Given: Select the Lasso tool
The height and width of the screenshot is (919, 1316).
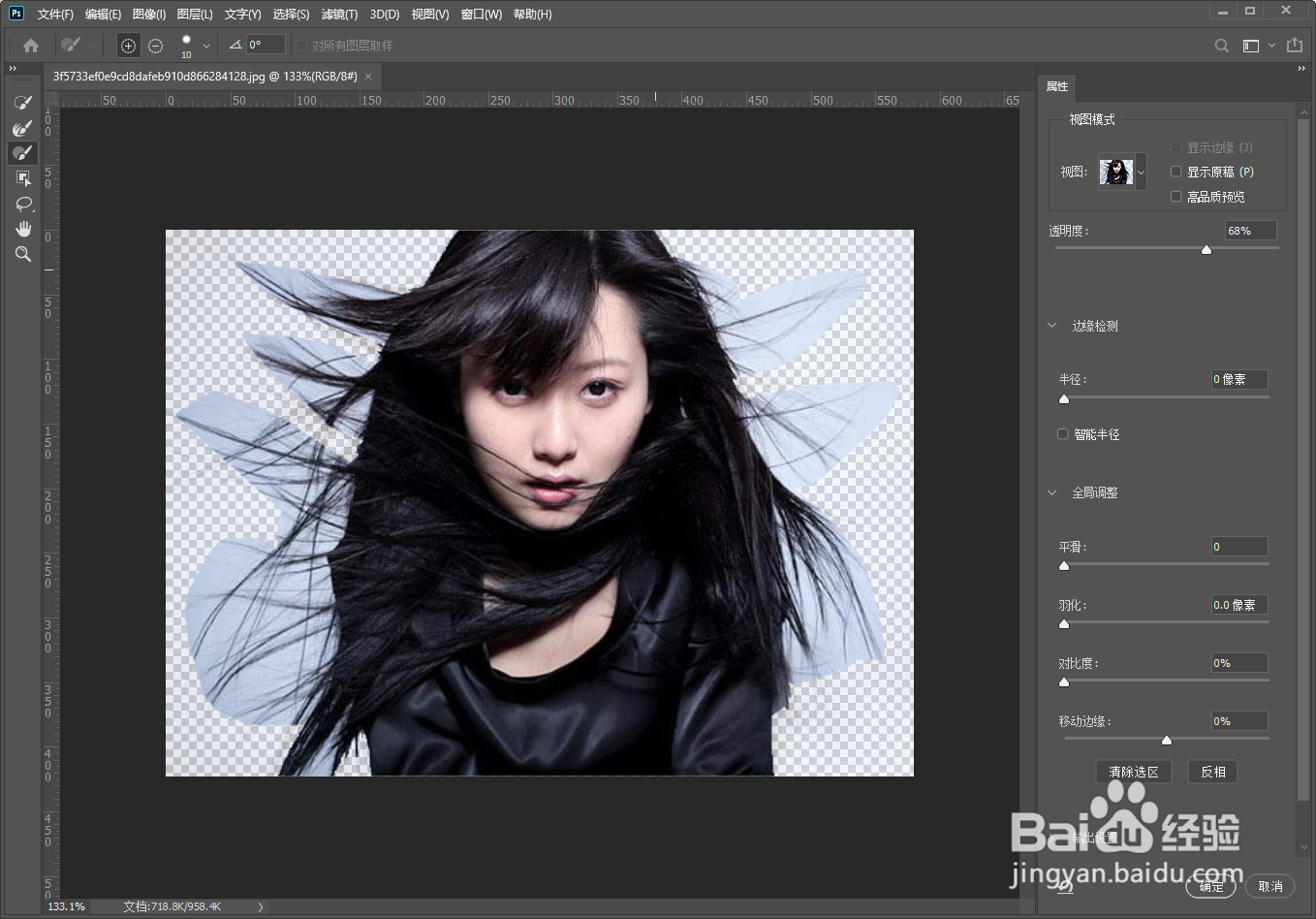Looking at the screenshot, I should tap(22, 204).
